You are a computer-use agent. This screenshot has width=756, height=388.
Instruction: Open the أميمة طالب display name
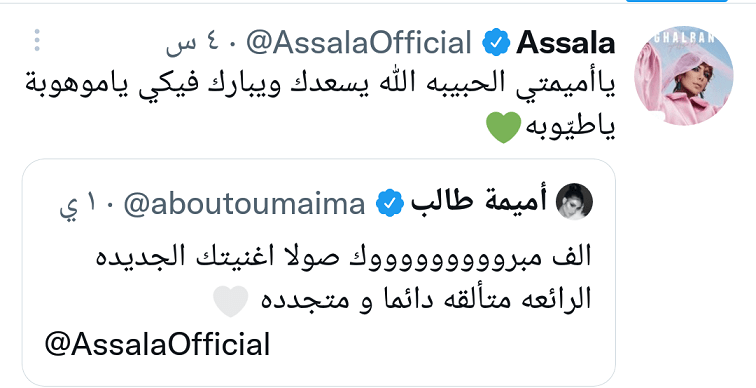[479, 202]
